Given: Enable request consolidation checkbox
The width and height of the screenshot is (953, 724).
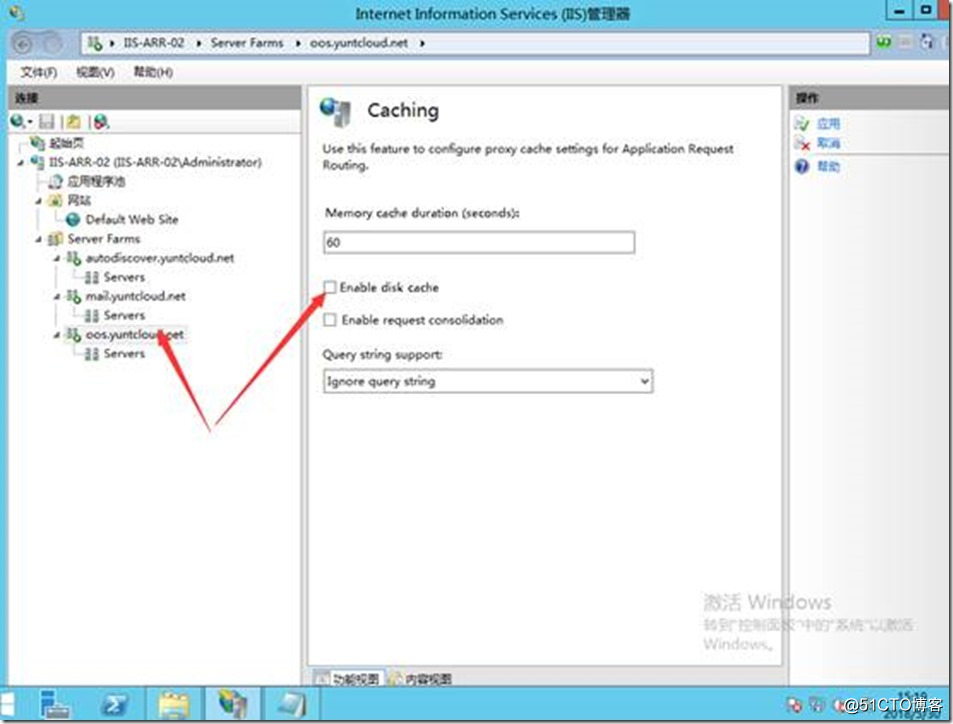Looking at the screenshot, I should (x=329, y=320).
